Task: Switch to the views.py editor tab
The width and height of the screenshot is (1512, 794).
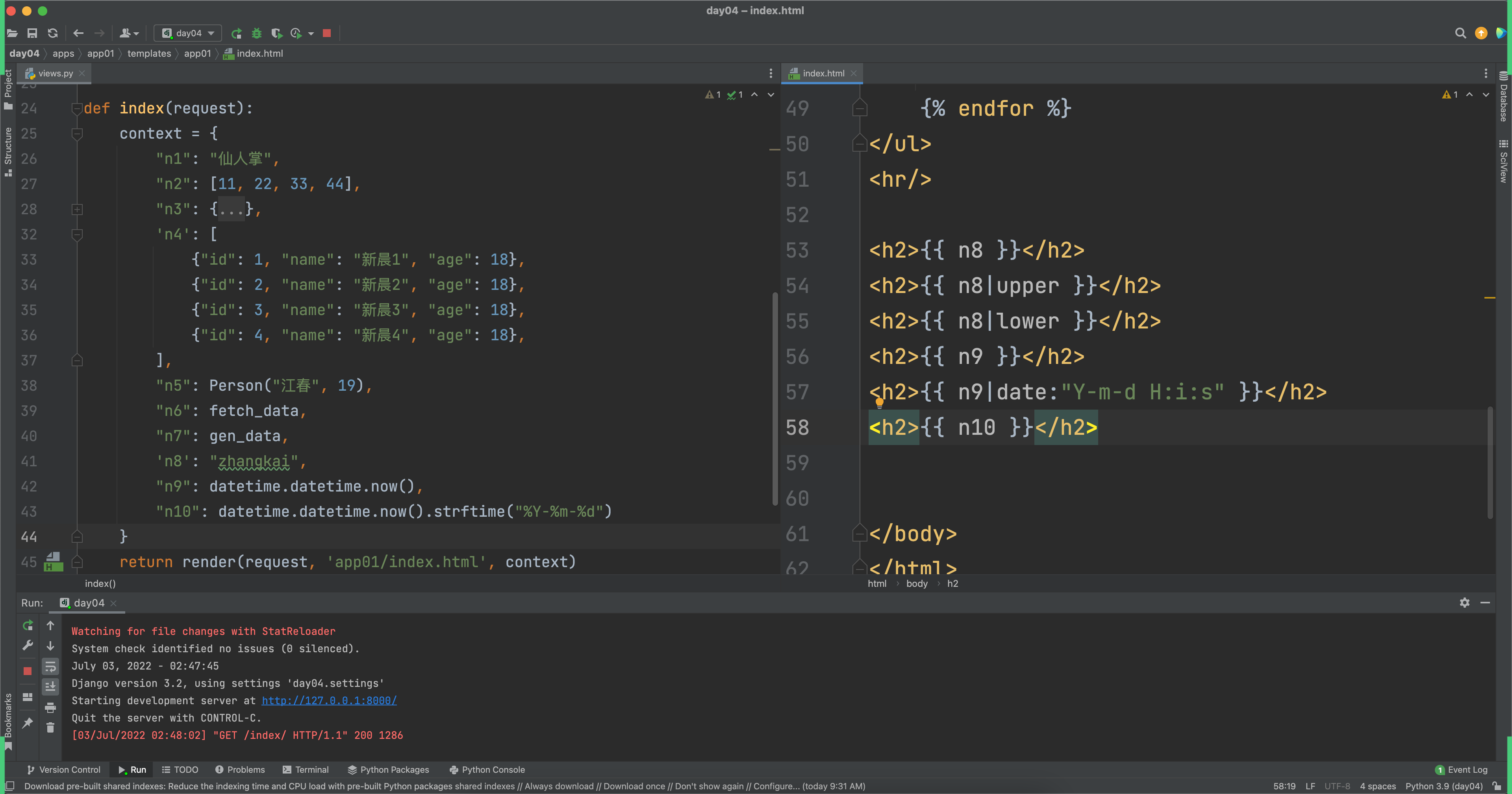Action: tap(55, 73)
